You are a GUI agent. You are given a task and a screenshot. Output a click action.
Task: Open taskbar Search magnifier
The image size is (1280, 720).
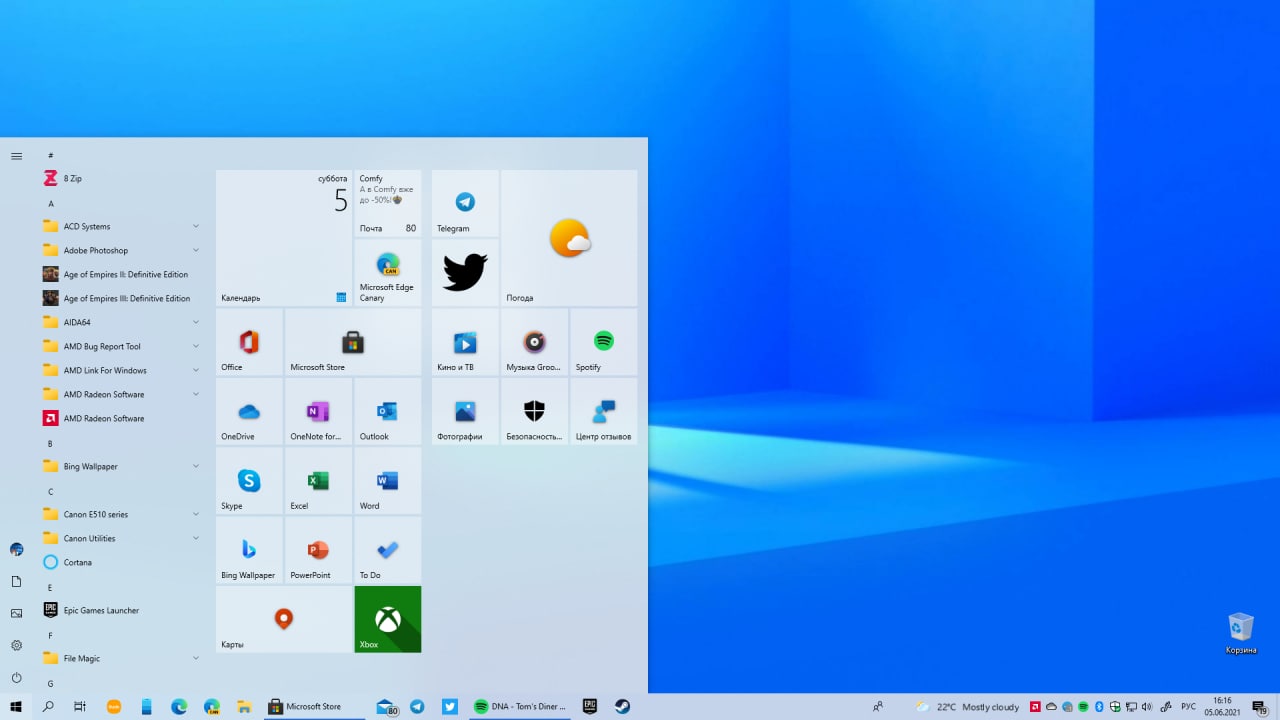click(x=48, y=706)
